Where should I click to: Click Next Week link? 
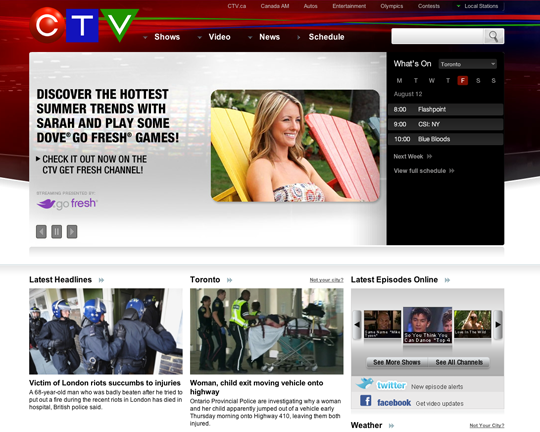413,156
